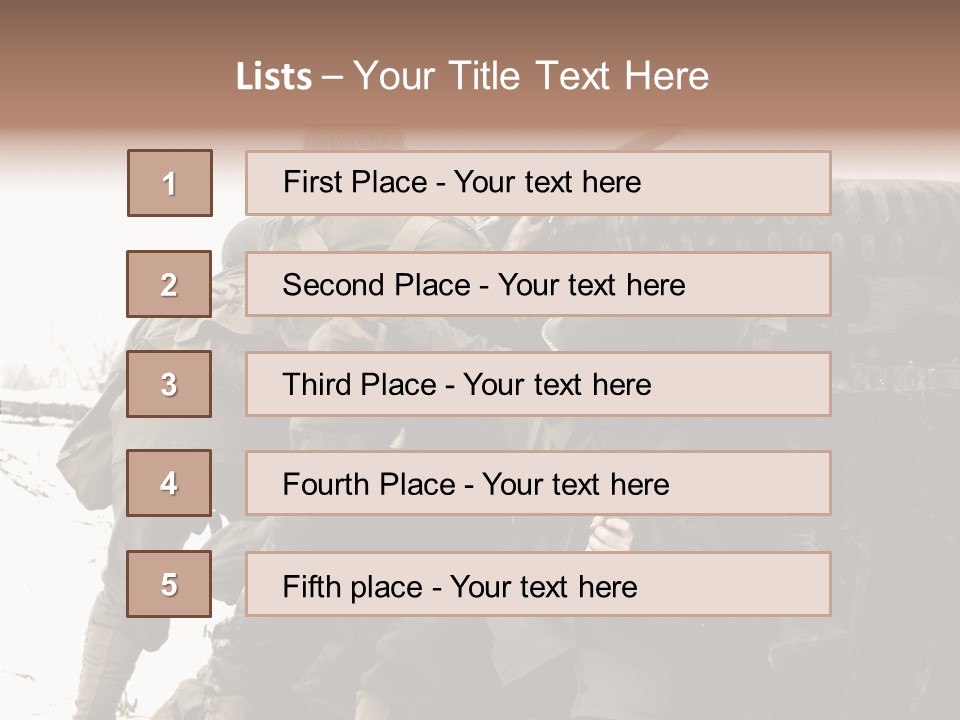Select the number 1 box

[169, 183]
